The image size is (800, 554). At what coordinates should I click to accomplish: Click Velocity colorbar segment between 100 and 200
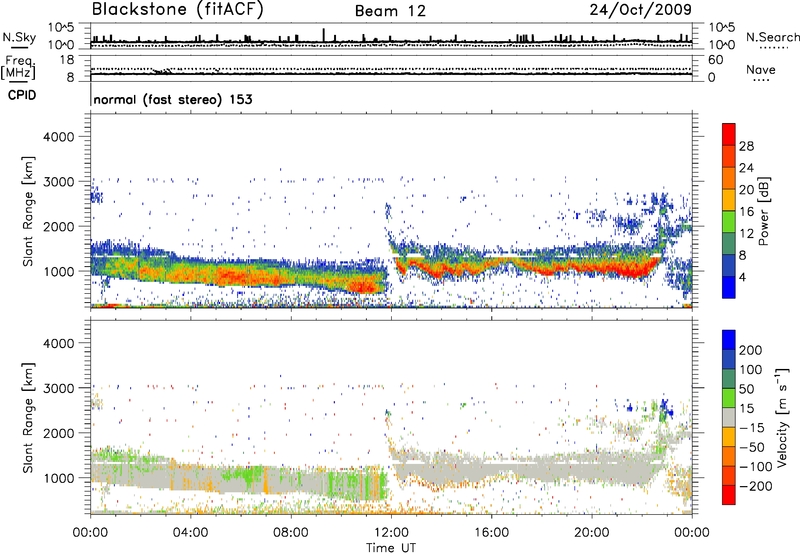coord(729,359)
